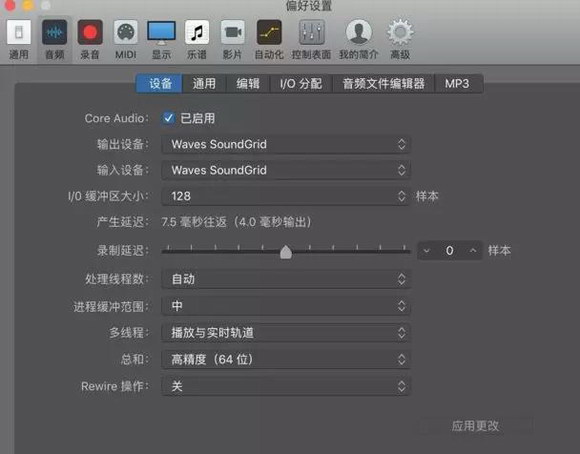Open the 显示 display preferences icon
580x454 pixels.
pyautogui.click(x=161, y=33)
